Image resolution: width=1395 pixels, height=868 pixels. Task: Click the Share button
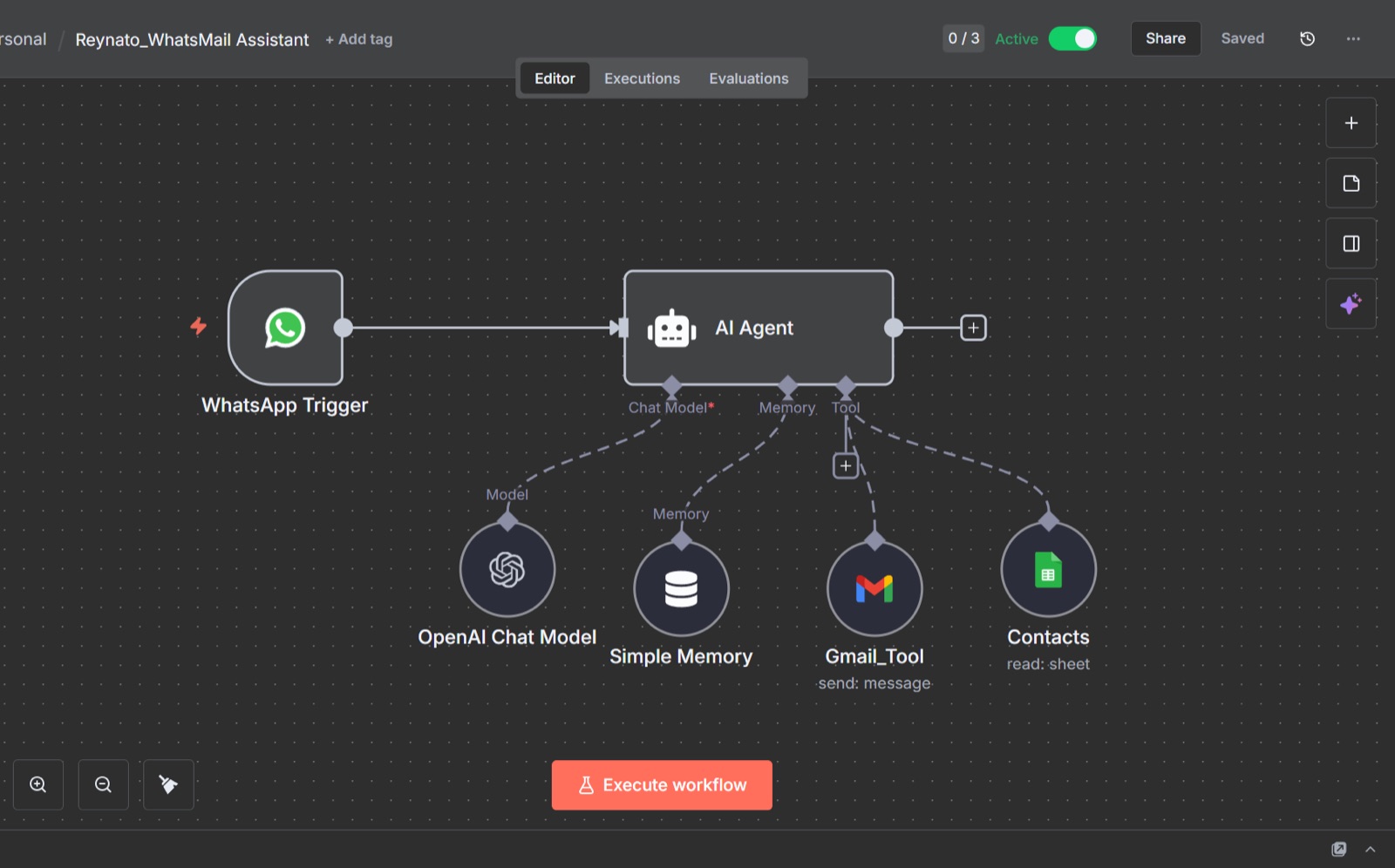pos(1166,38)
